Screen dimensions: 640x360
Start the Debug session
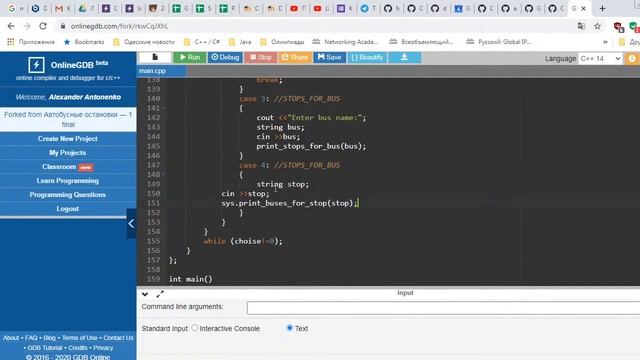tap(225, 57)
